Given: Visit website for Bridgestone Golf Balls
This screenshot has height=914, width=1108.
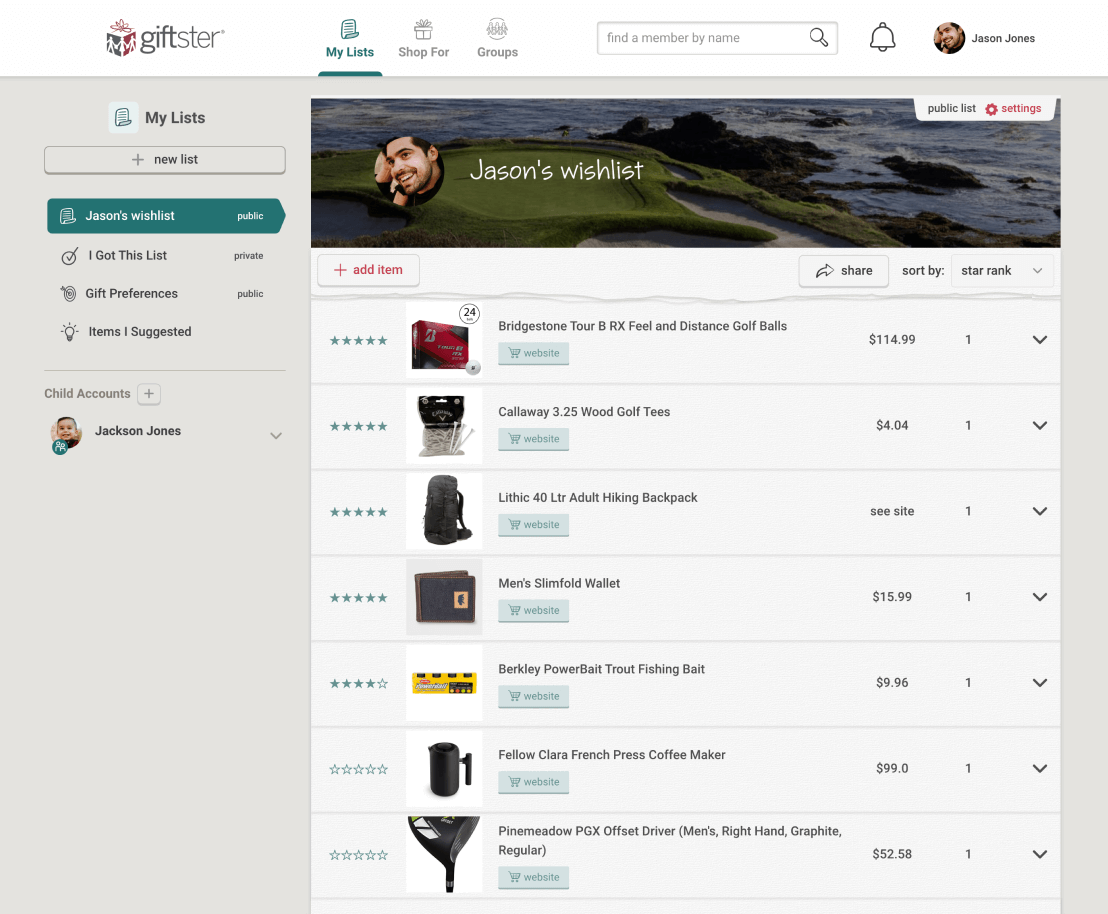Looking at the screenshot, I should [x=534, y=353].
